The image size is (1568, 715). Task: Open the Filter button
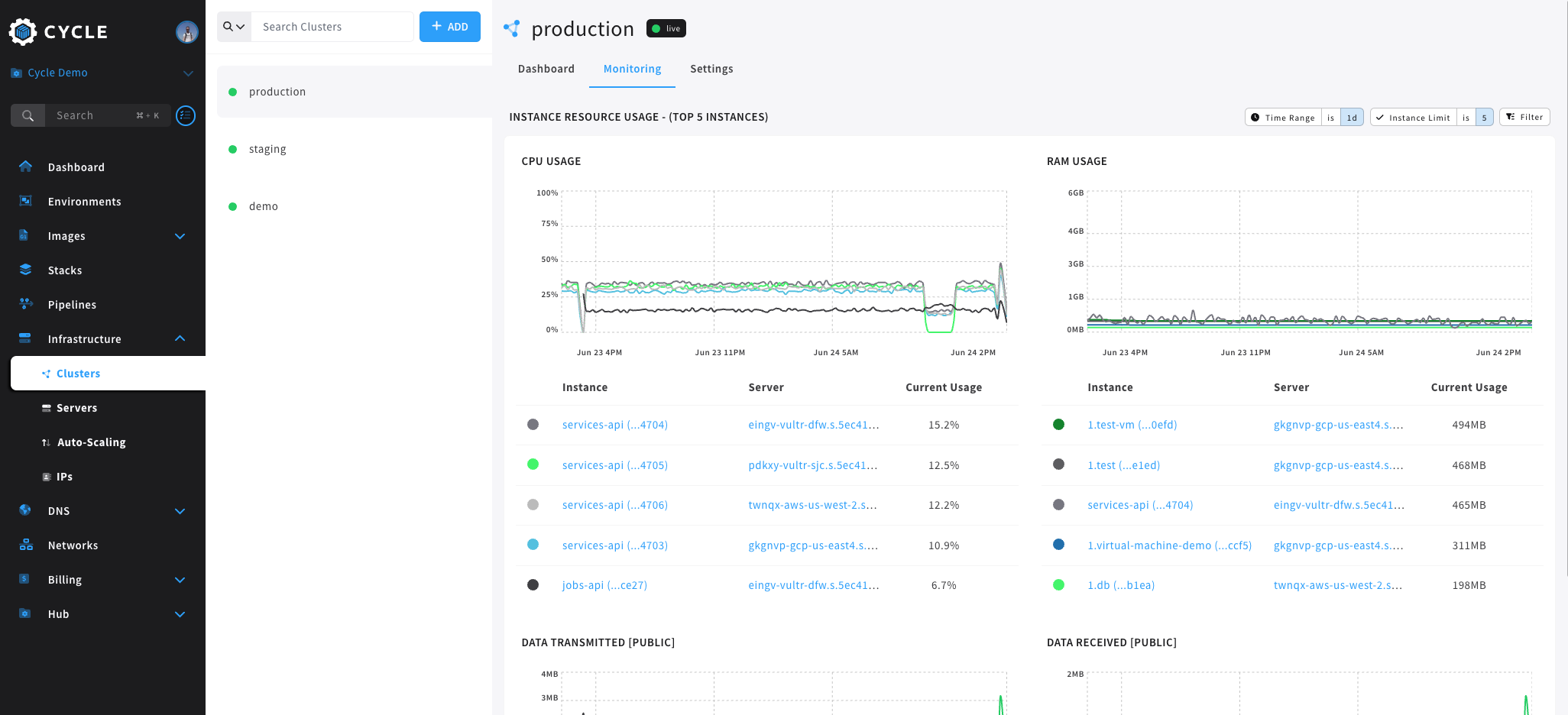[1524, 117]
